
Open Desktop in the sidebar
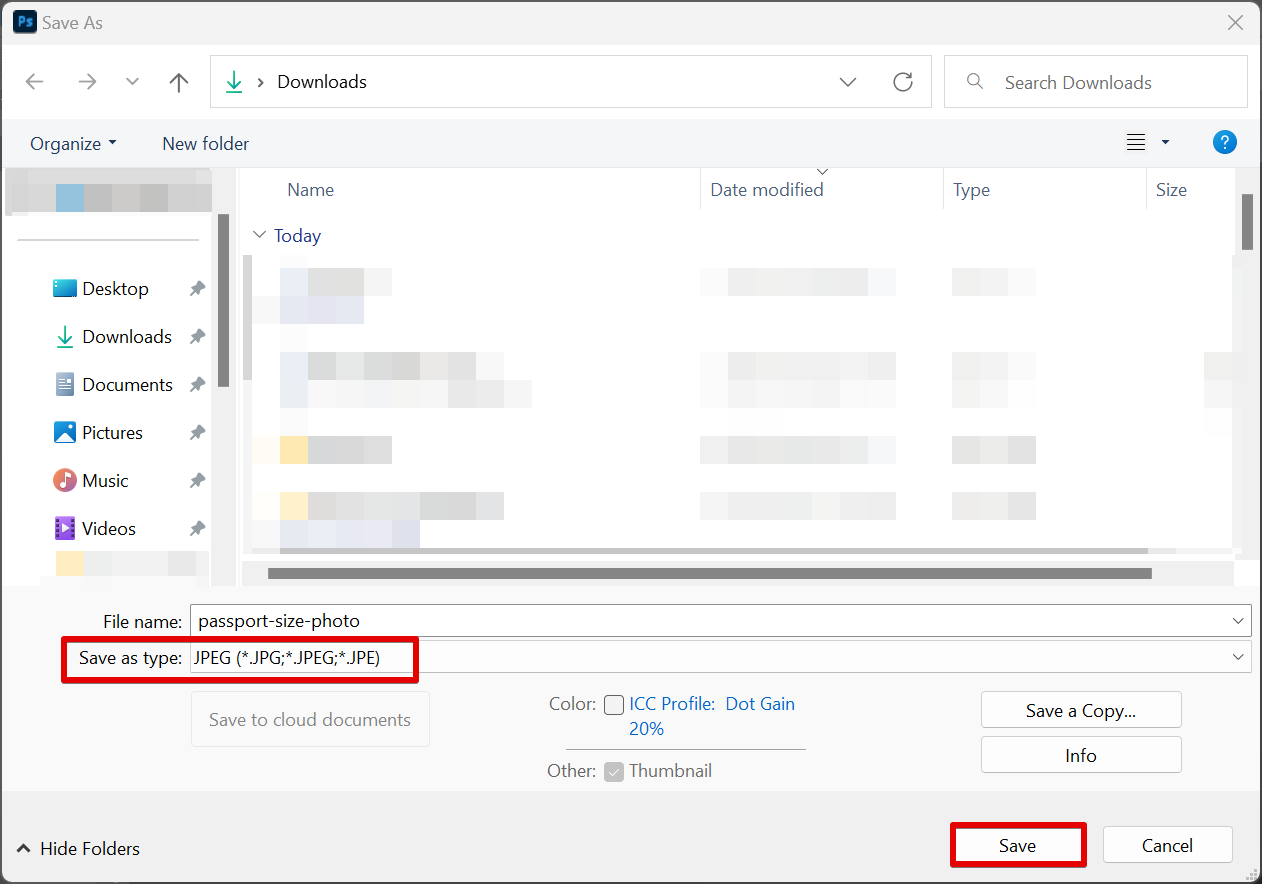click(115, 289)
